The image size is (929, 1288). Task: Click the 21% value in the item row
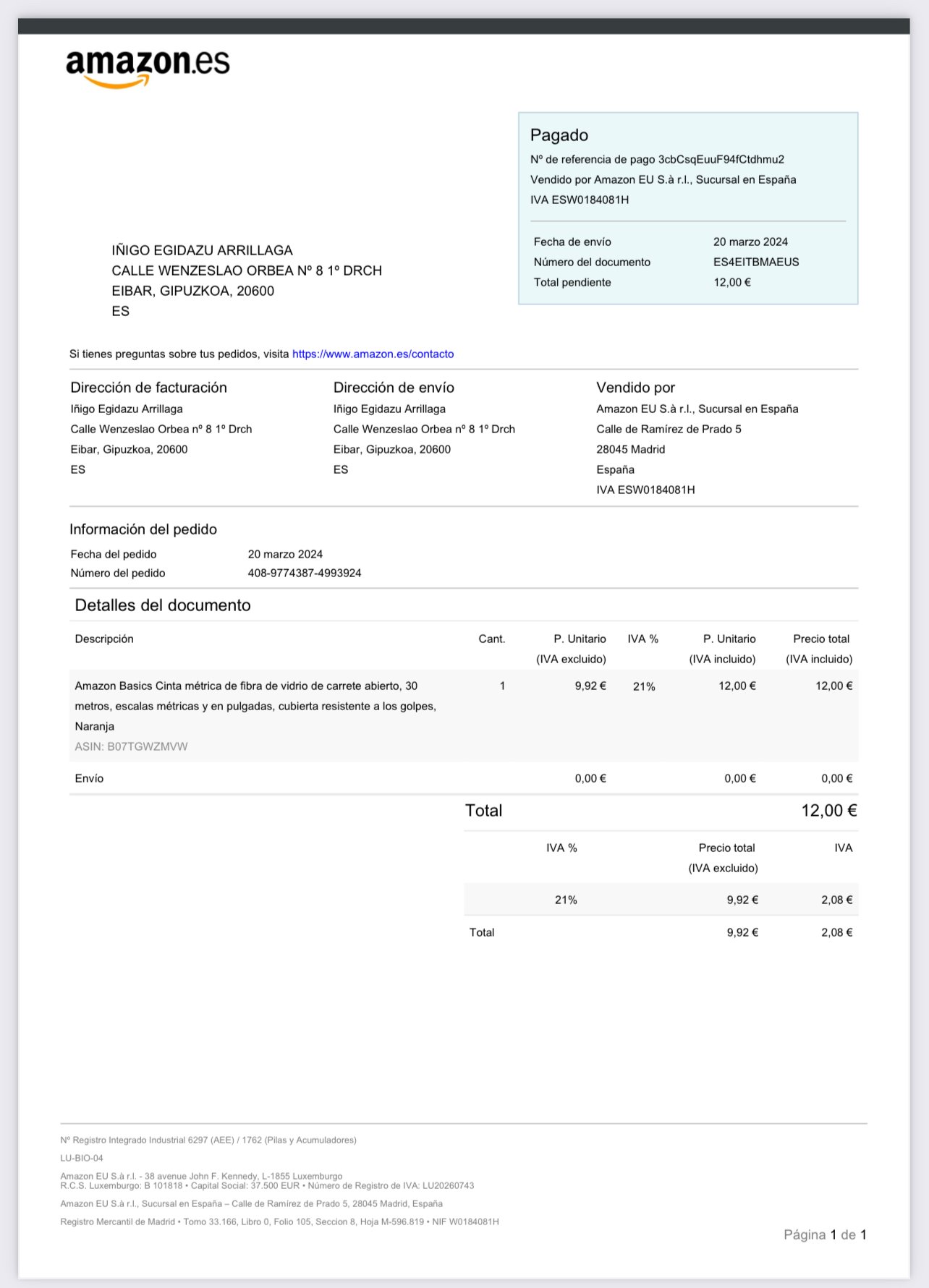pos(644,686)
